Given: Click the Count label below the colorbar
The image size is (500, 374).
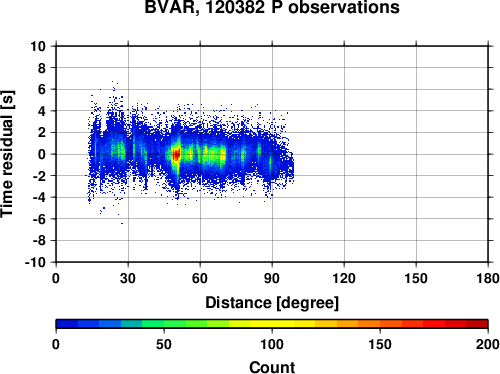Looking at the screenshot, I should pyautogui.click(x=272, y=367).
